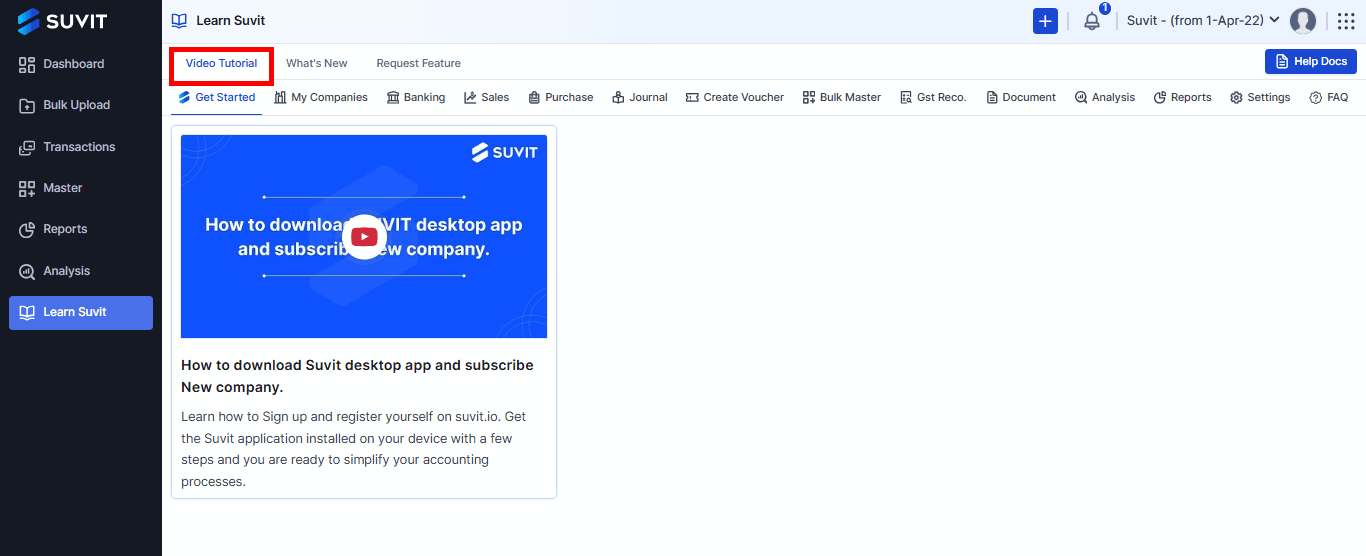The width and height of the screenshot is (1366, 556).
Task: Open the Analysis tutorial category tab
Action: (1105, 97)
